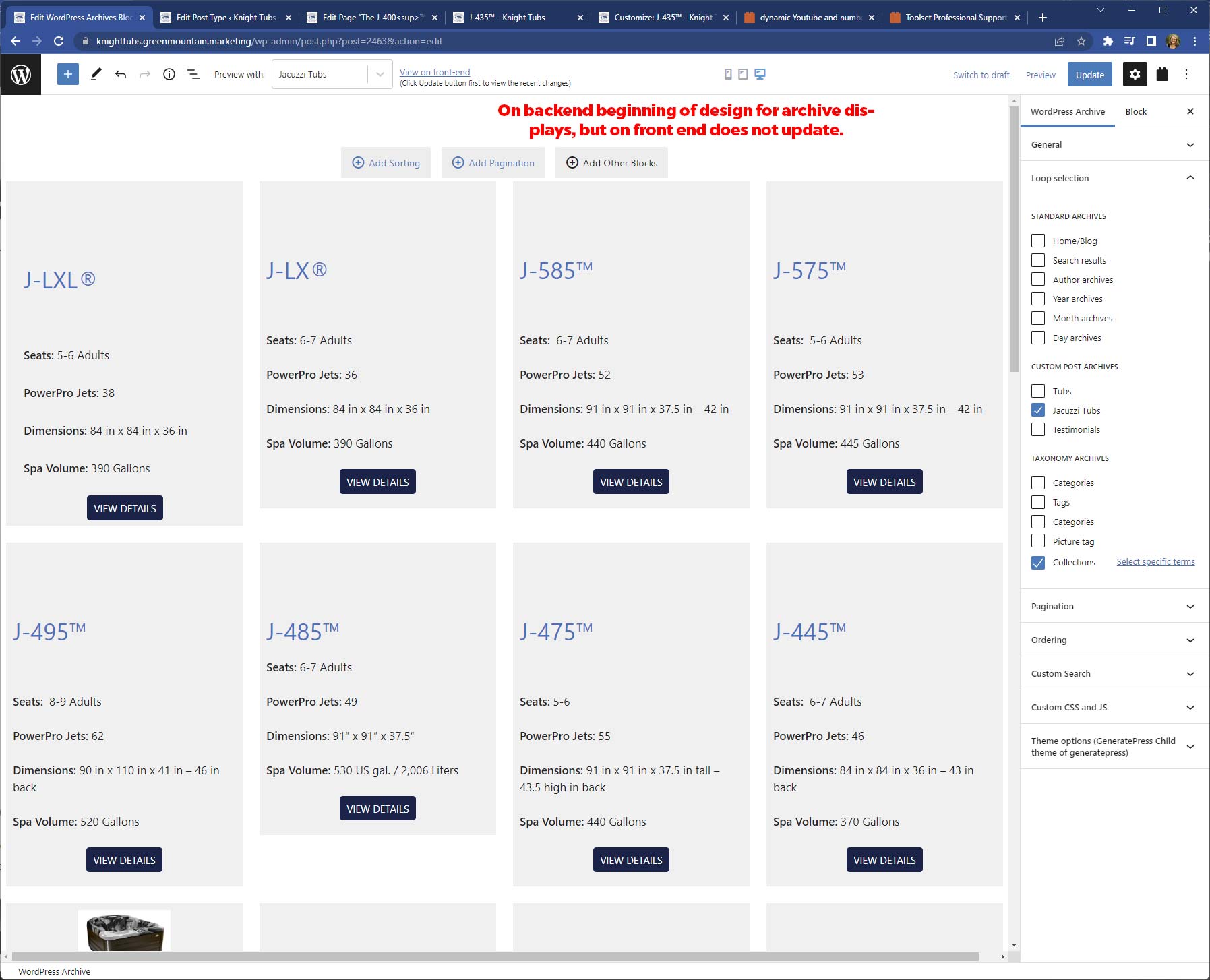Click Switch to draft
This screenshot has width=1210, height=980.
pyautogui.click(x=981, y=75)
